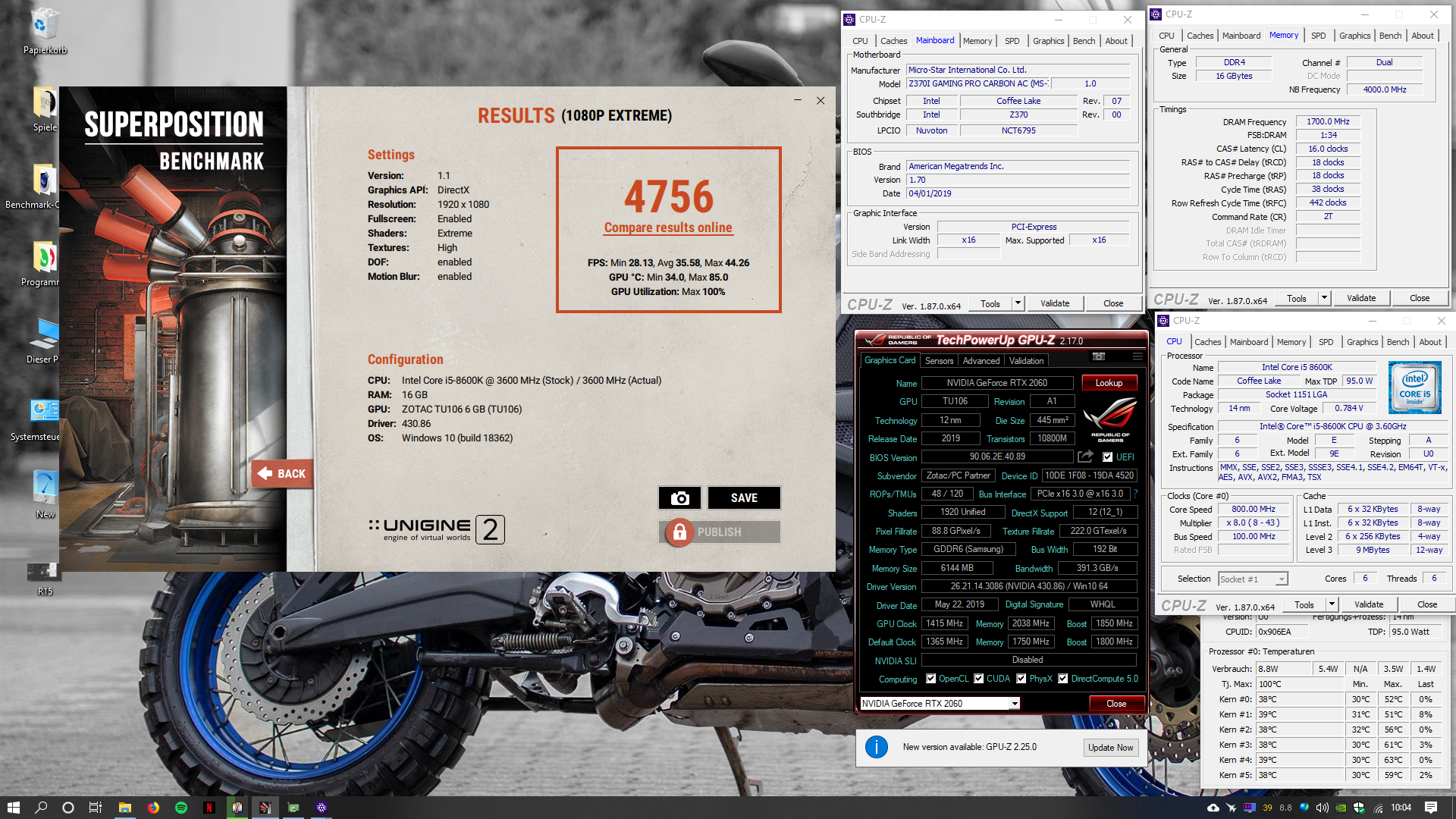Click the Z370I GAMING PRO CARBON AC model field

[978, 84]
